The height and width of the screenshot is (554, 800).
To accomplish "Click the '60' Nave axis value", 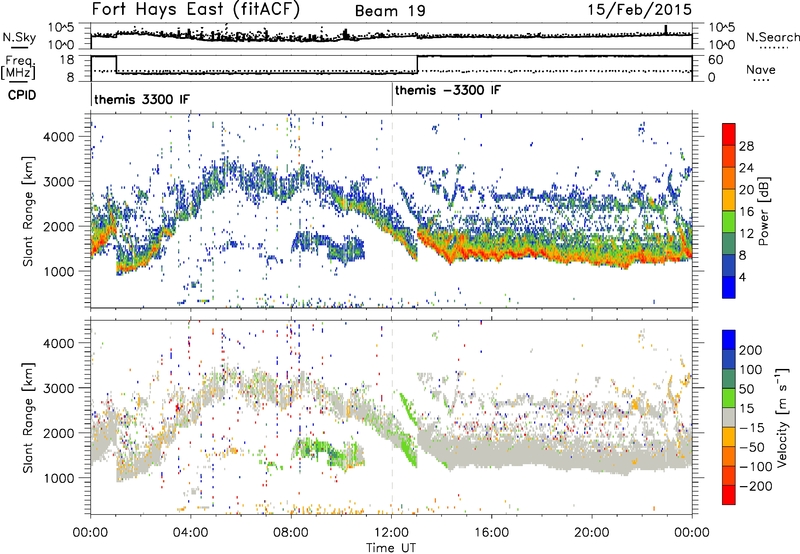I will pos(715,60).
